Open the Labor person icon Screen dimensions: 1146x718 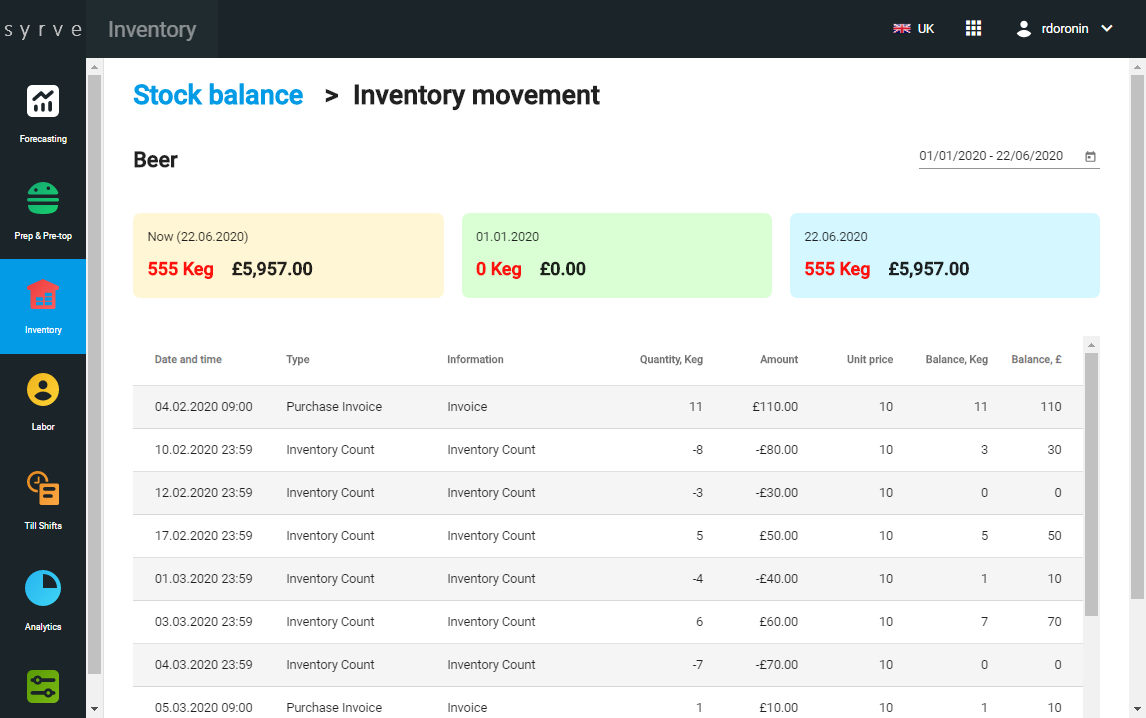click(x=43, y=391)
